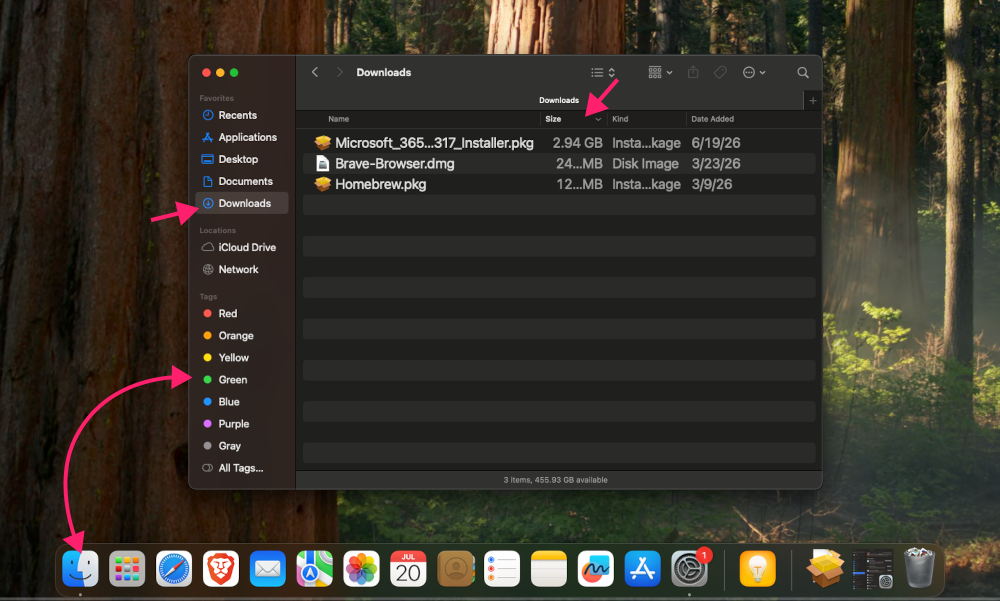Open Launchpad from the Dock
The width and height of the screenshot is (1000, 601).
[127, 568]
